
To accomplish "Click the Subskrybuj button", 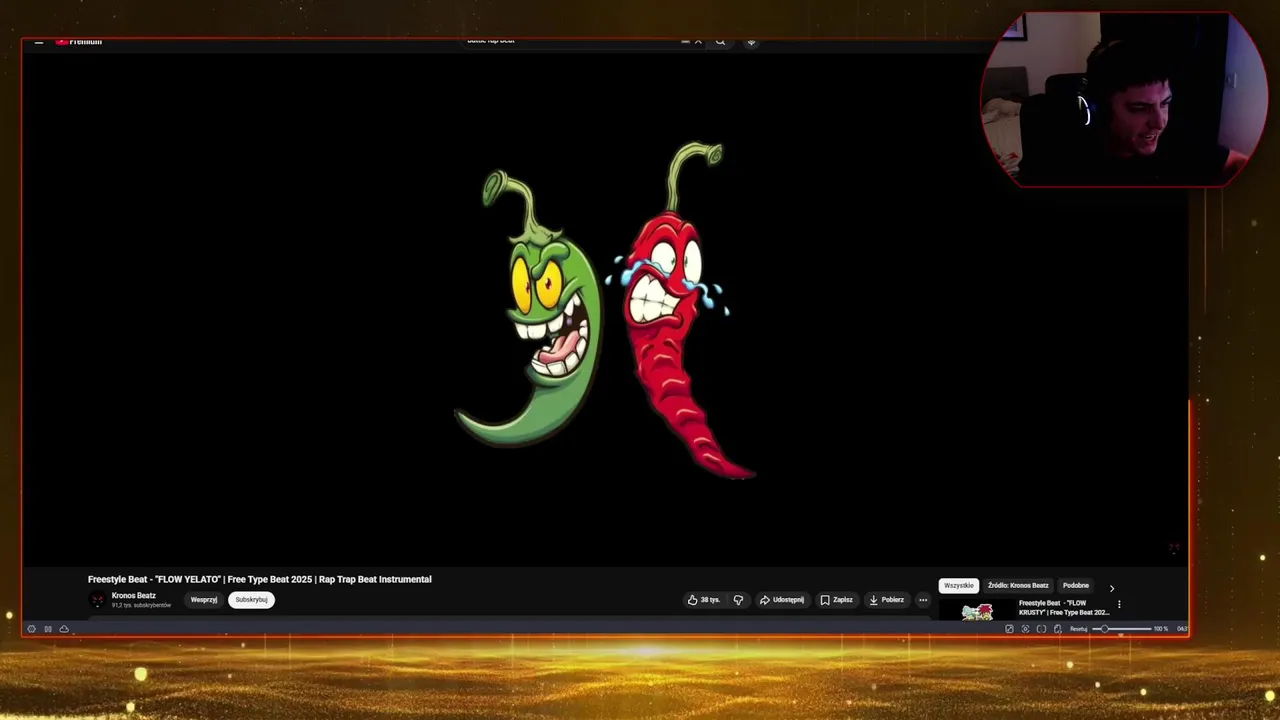I will tap(251, 600).
